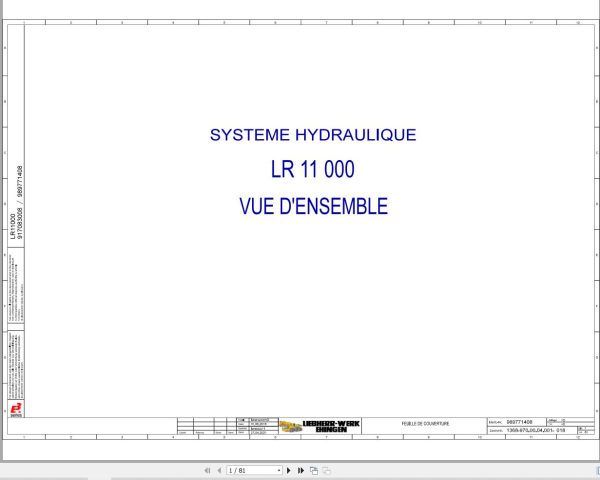Click the drawing number 1368-970.00.04.001

530,430
